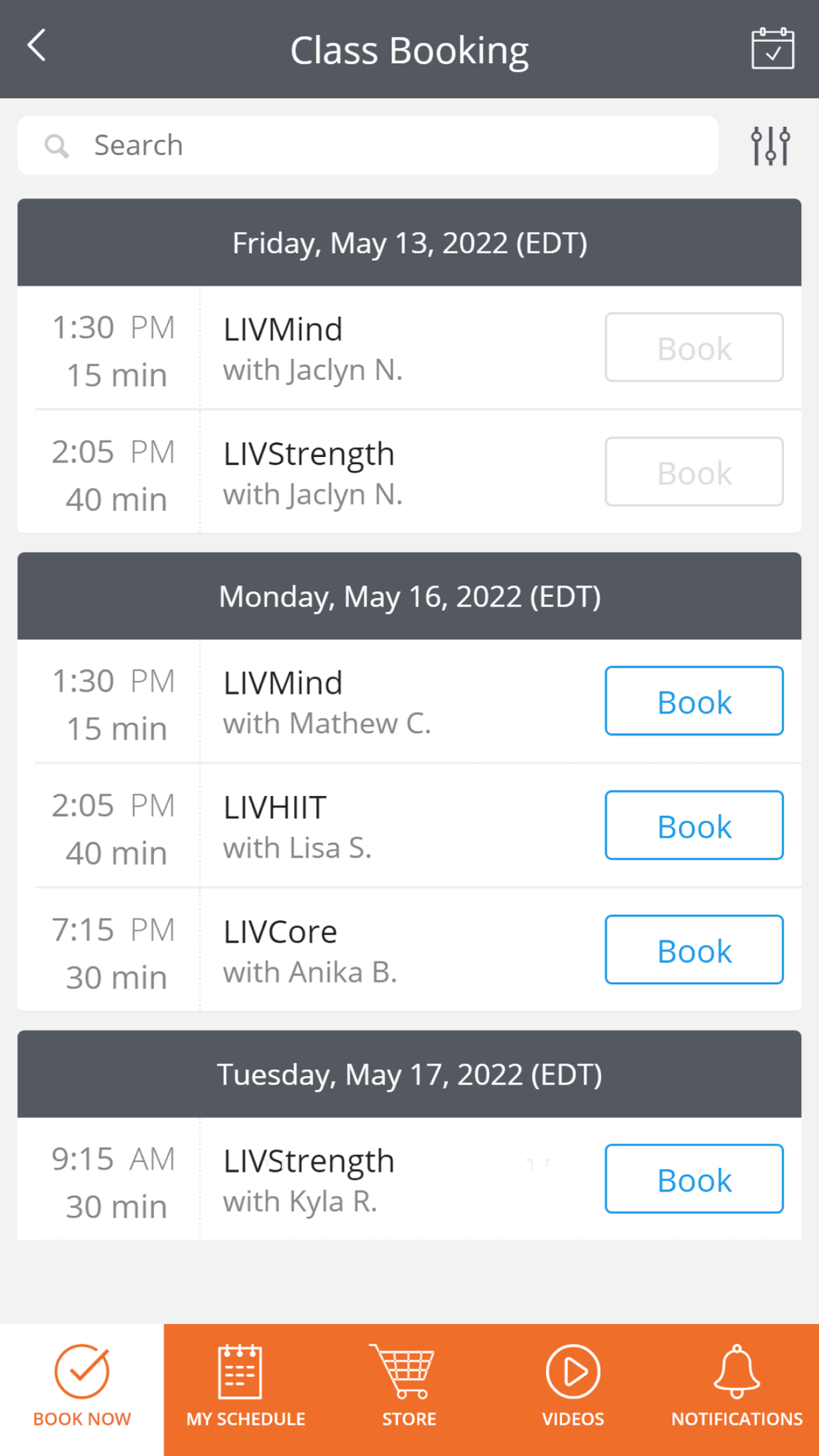The width and height of the screenshot is (819, 1456).
Task: Open LIVCore class details row
Action: pyautogui.click(x=409, y=950)
